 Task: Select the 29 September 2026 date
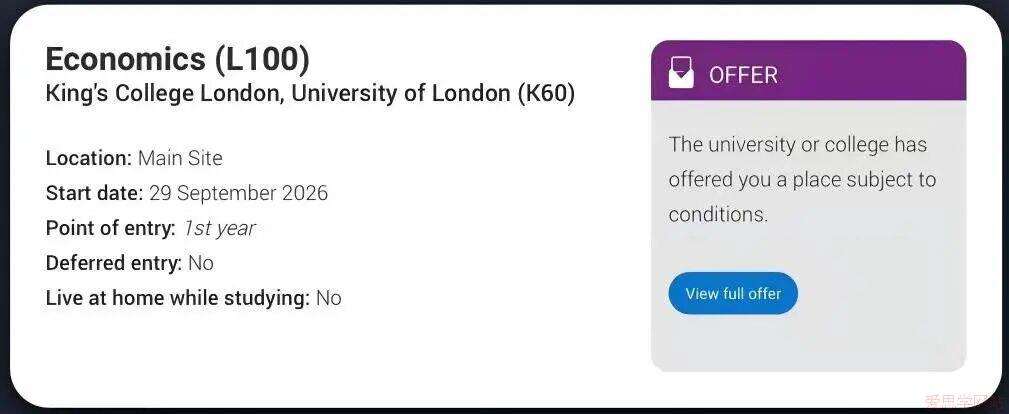238,193
